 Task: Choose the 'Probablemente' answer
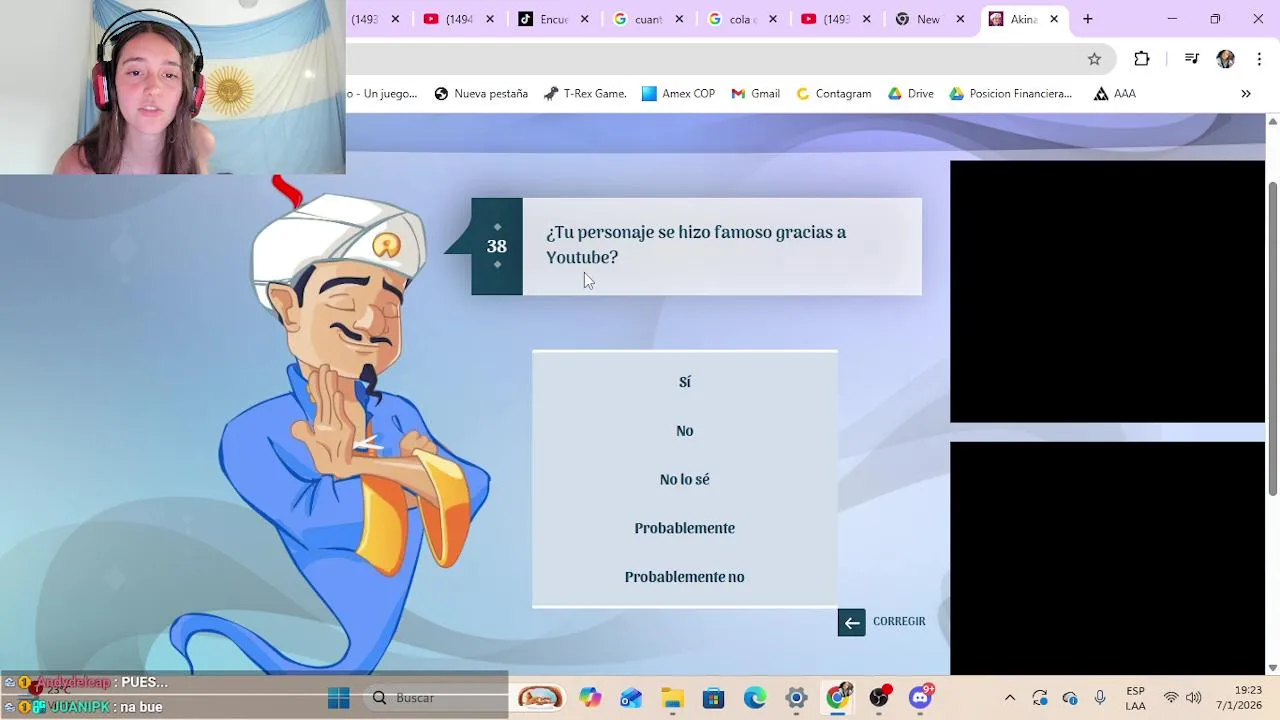(685, 528)
